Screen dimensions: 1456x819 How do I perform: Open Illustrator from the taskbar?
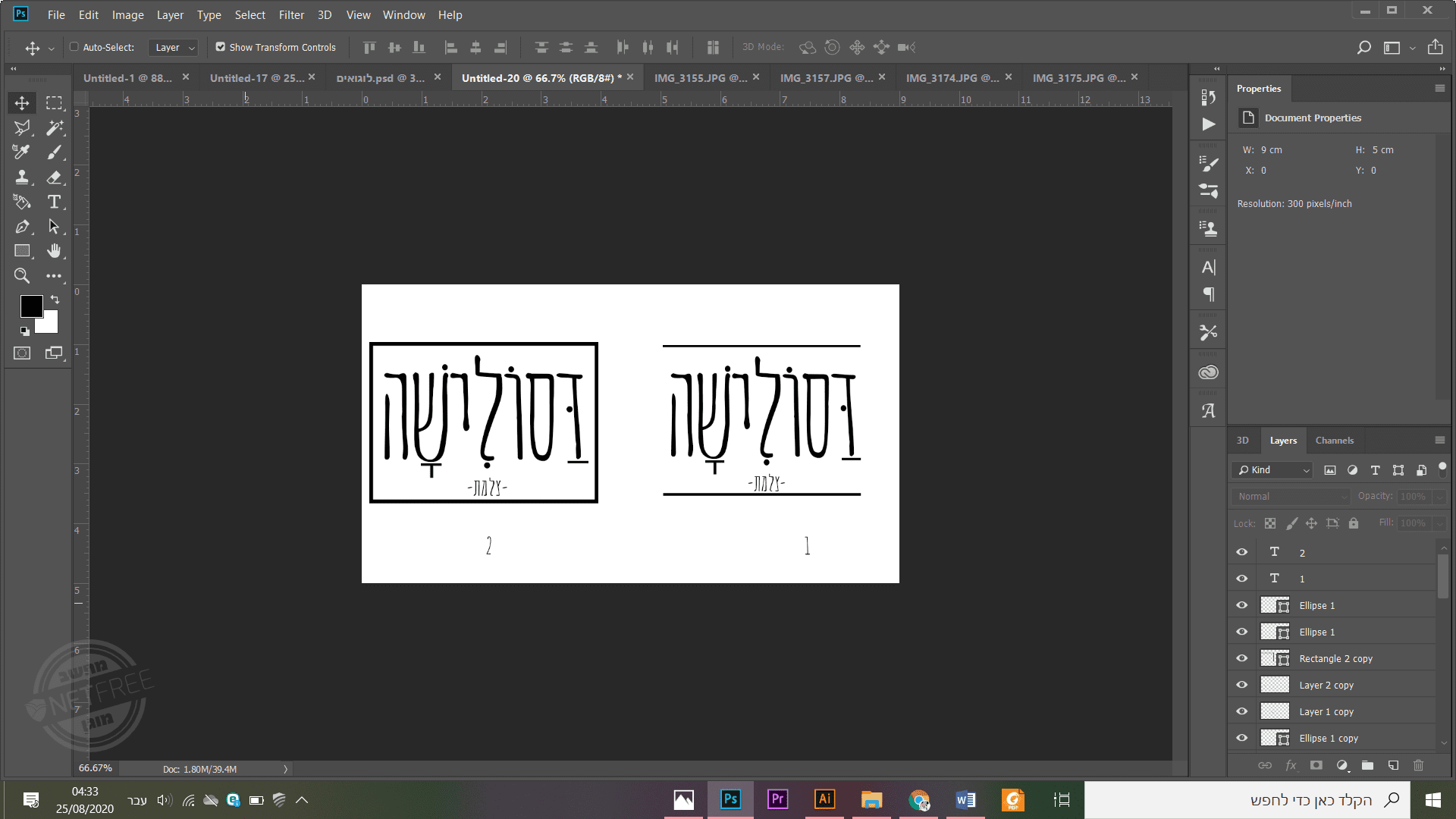click(824, 799)
